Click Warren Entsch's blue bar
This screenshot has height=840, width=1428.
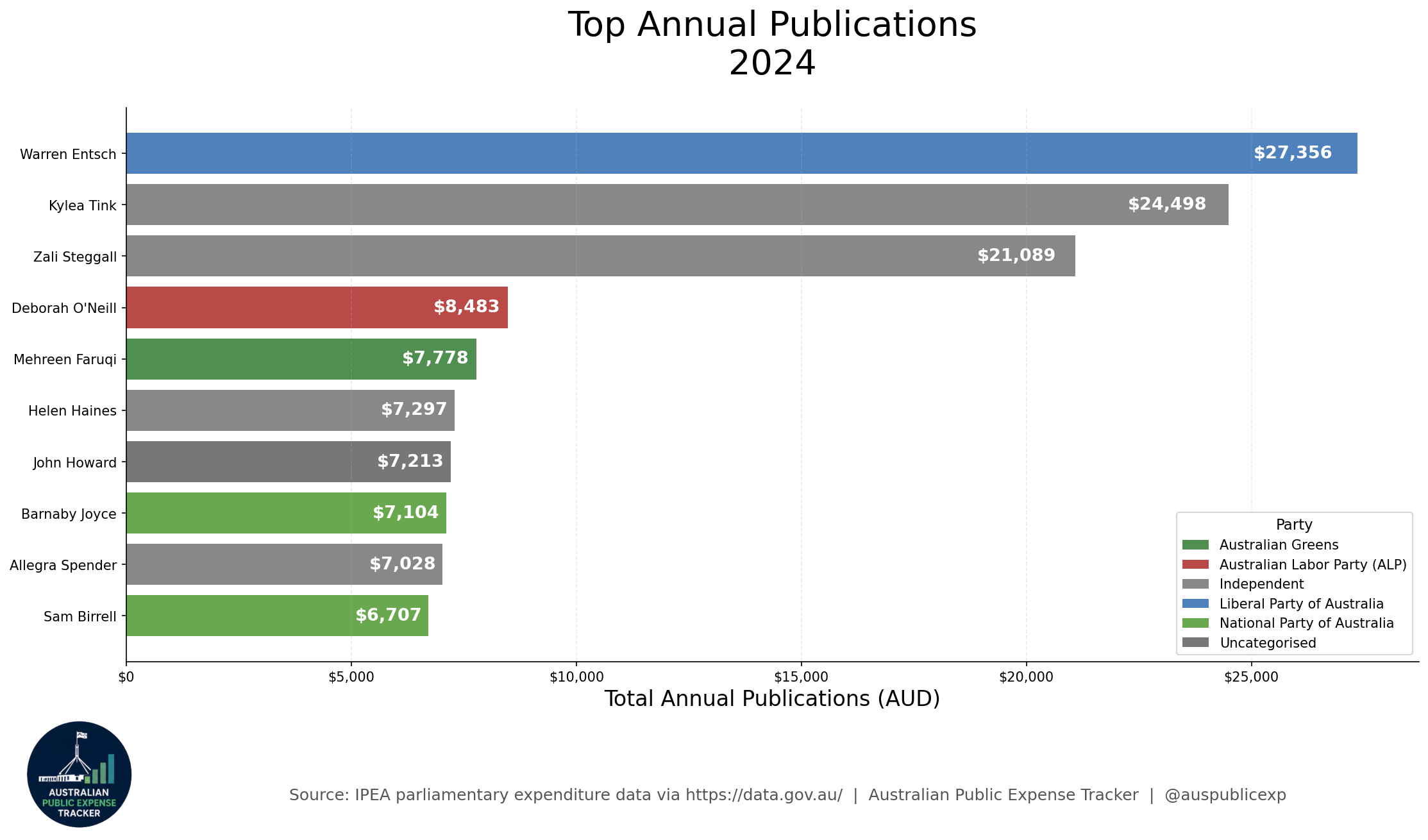[x=742, y=153]
